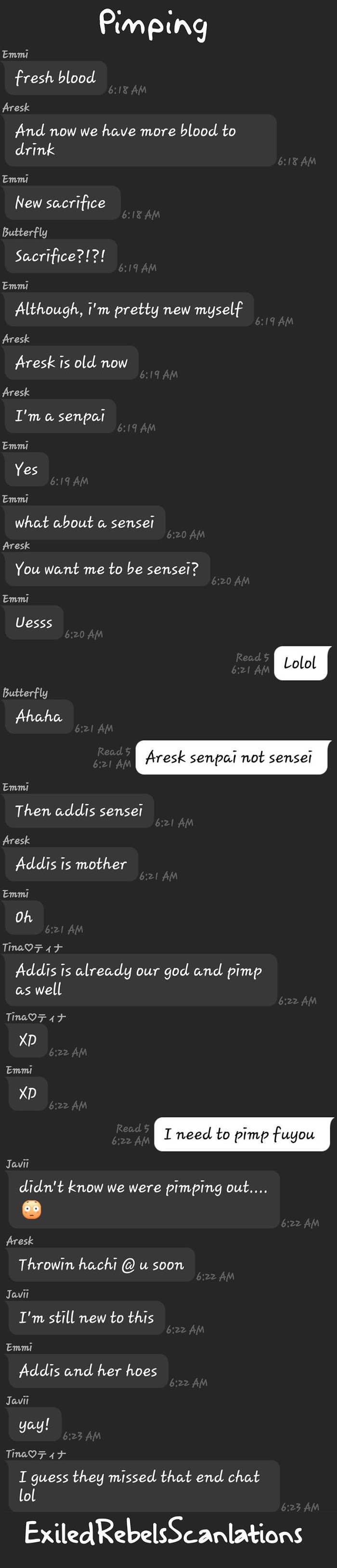Tap 'Read 5' indicator beside Lolol
Viewport: 337px width, 1568px height.
coord(252,658)
